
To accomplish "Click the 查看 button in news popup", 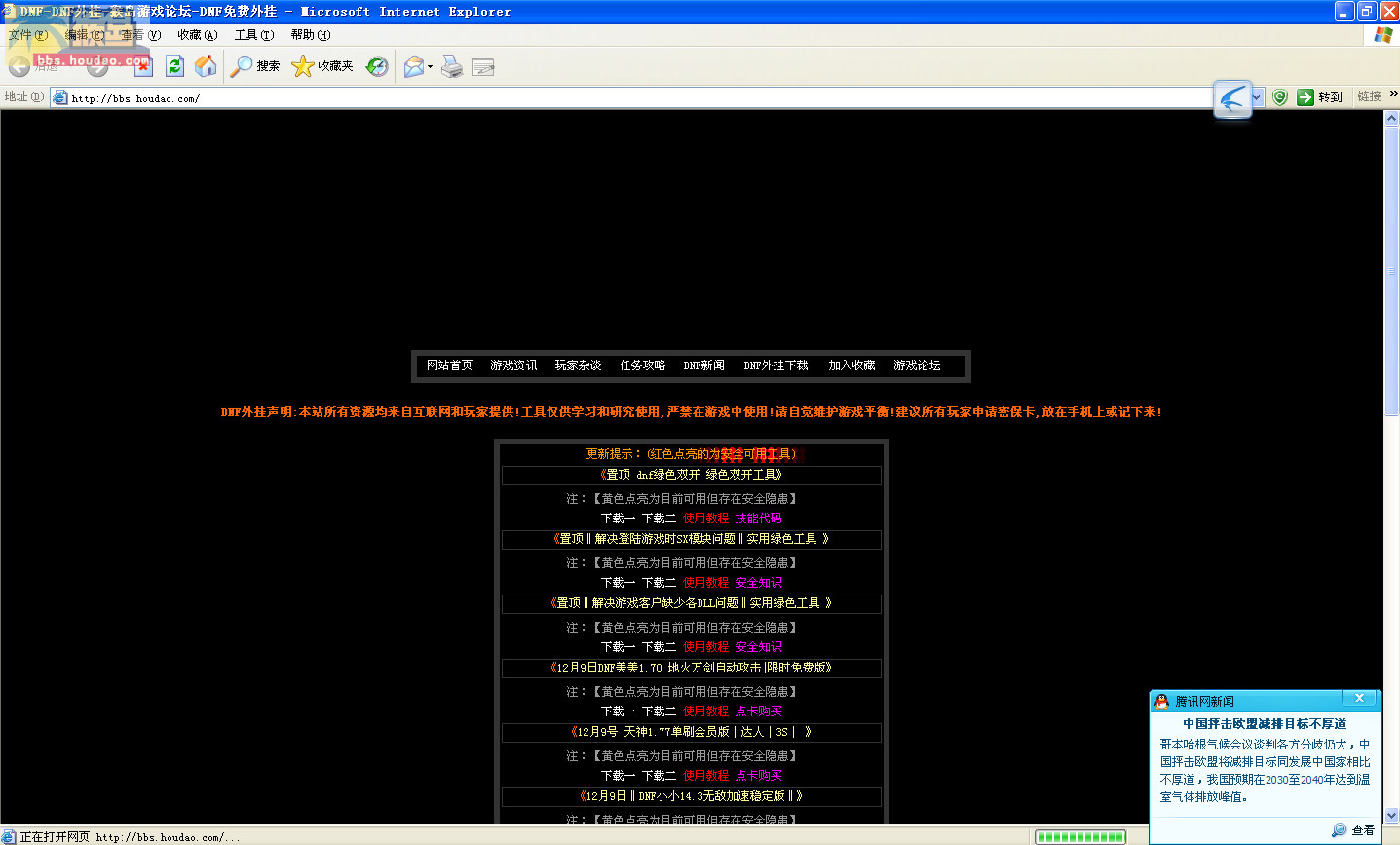I will tap(1363, 830).
